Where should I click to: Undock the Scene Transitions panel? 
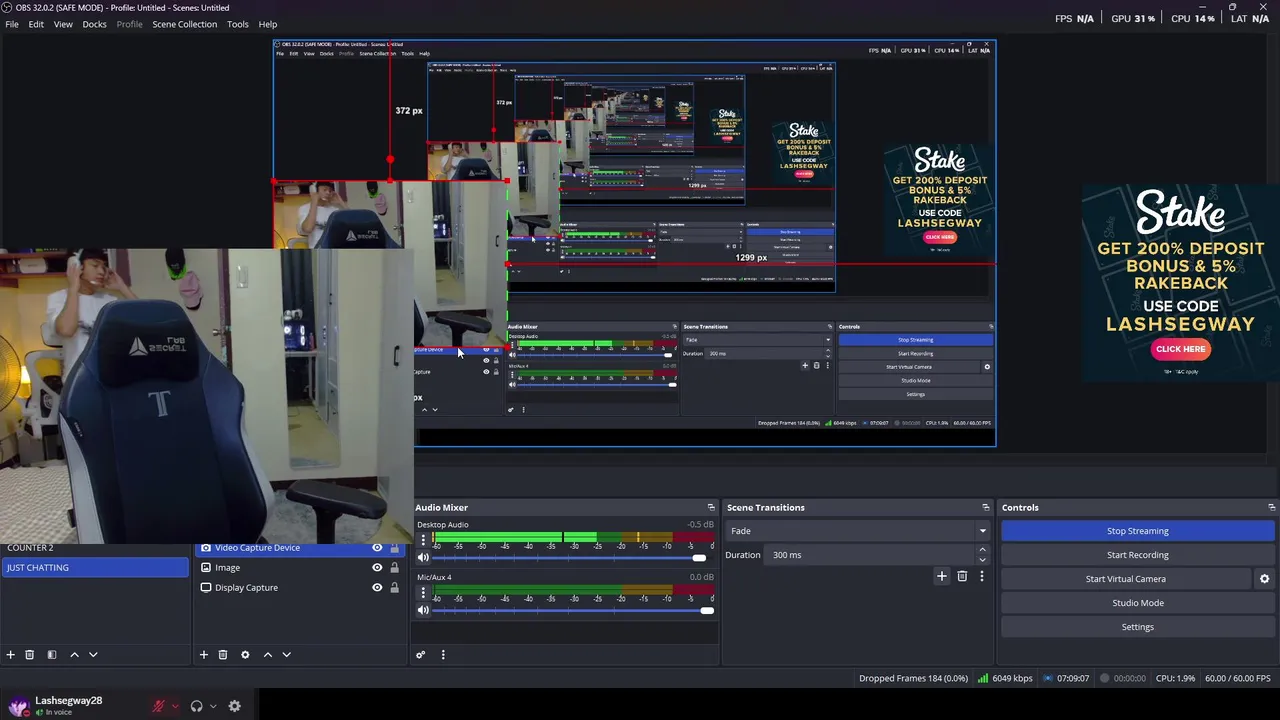tap(985, 507)
